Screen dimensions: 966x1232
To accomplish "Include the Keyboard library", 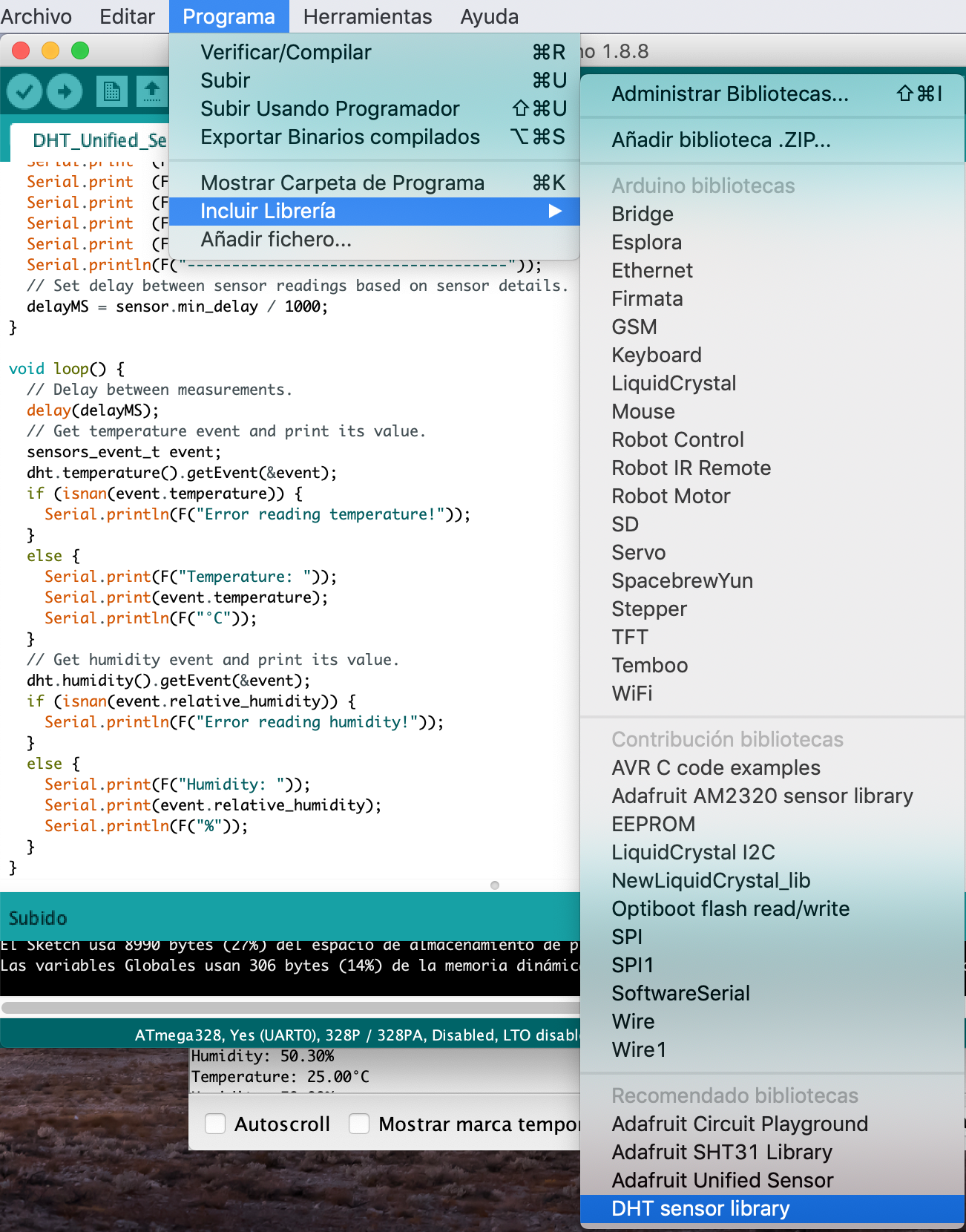I will (773, 355).
